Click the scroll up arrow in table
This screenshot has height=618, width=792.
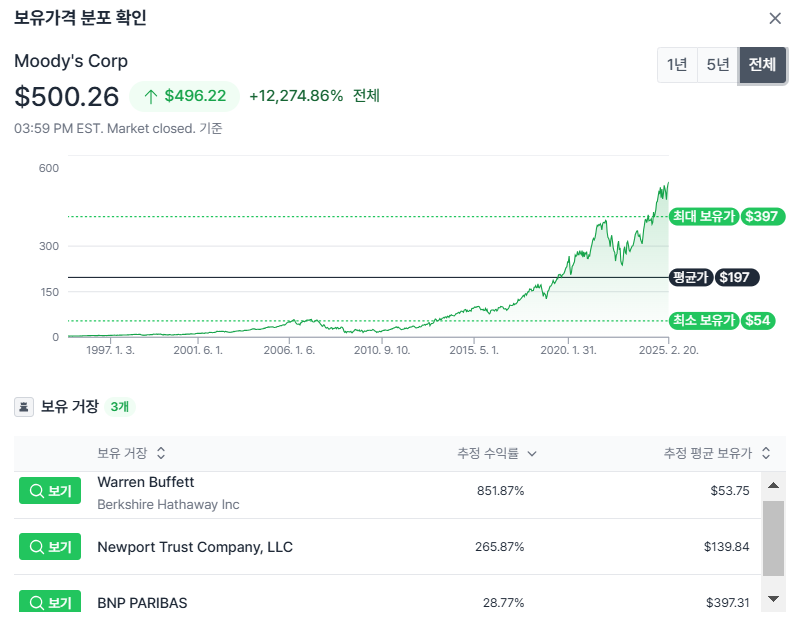point(773,486)
